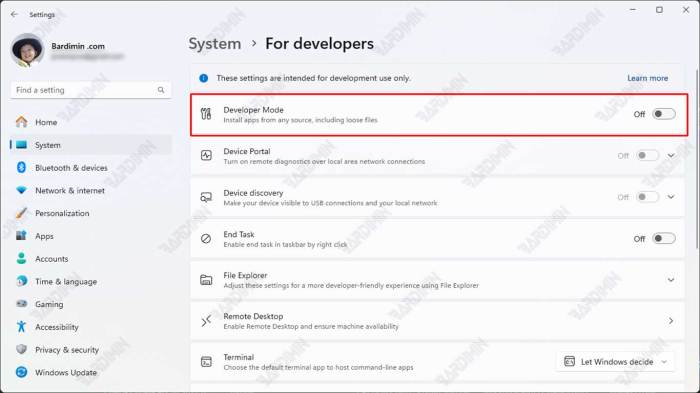This screenshot has height=393, width=700.
Task: Click the Device Portal diagnostics icon
Action: (x=206, y=155)
